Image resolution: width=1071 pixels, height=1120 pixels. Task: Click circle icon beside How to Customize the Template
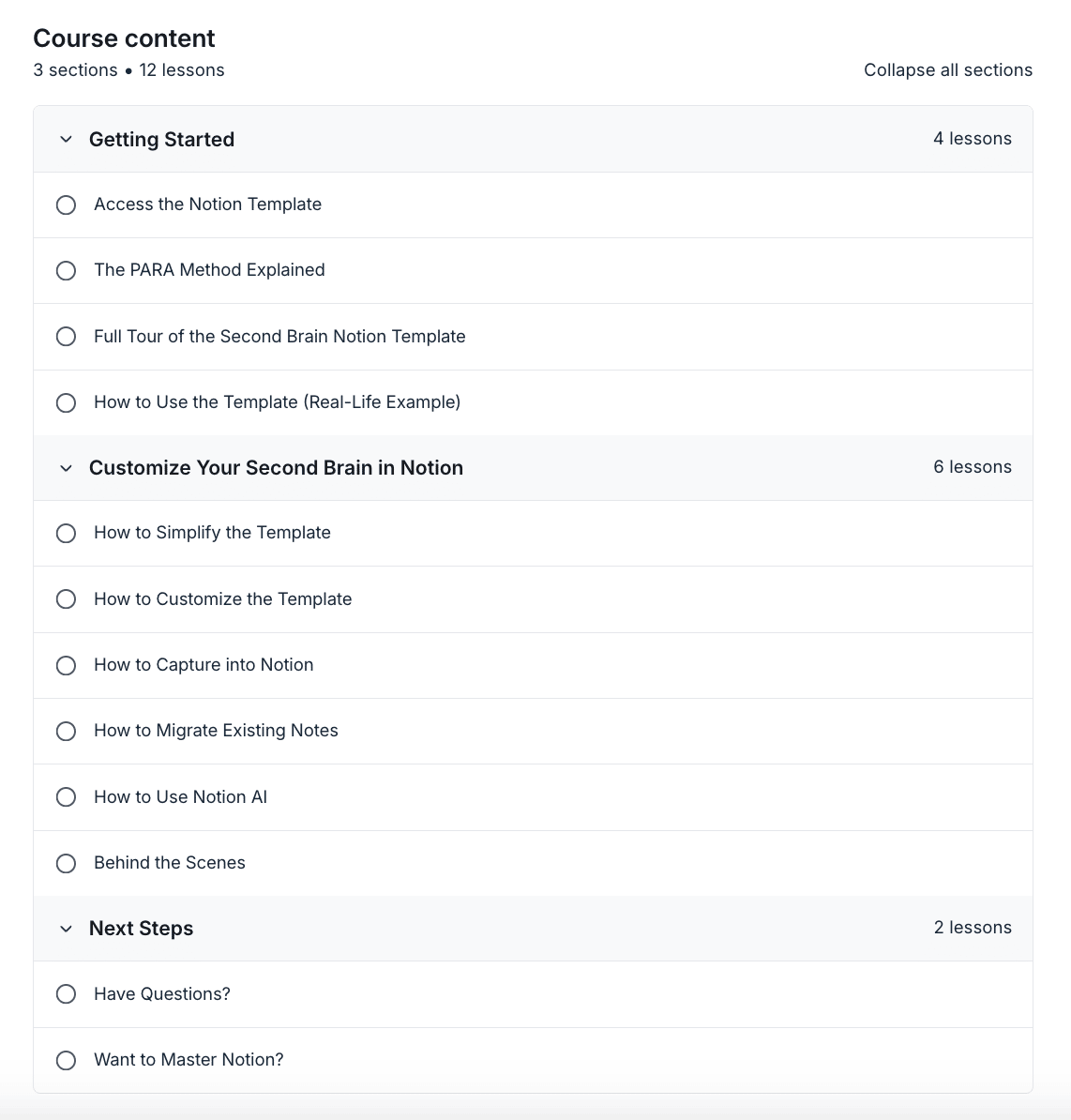tap(66, 599)
